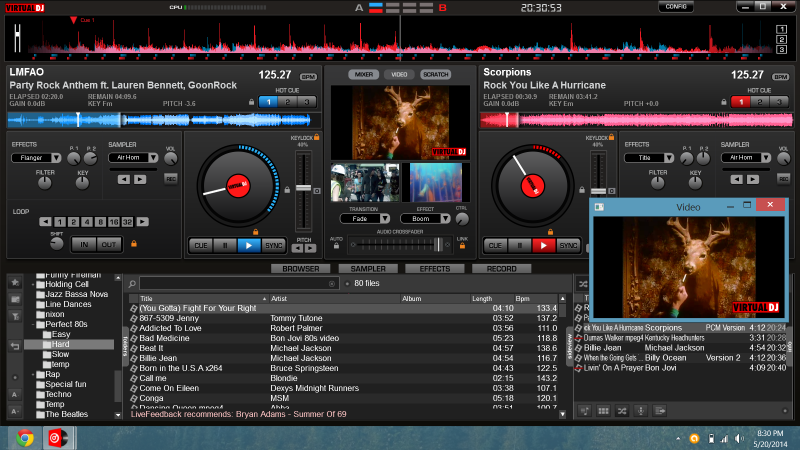Play the right deck (Scorpions)
Image resolution: width=800 pixels, height=450 pixels.
click(x=543, y=245)
